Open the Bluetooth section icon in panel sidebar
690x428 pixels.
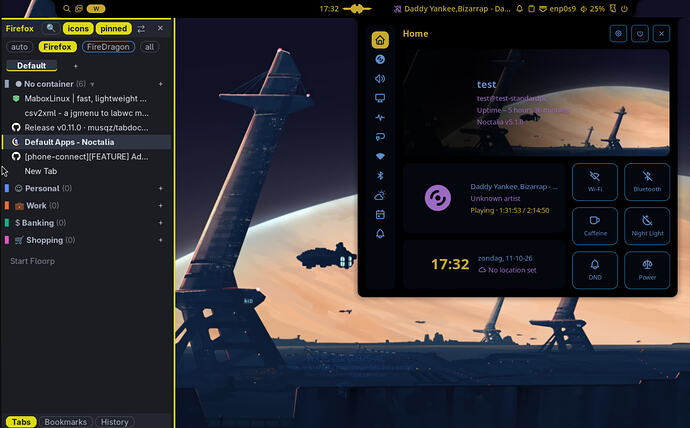[380, 176]
